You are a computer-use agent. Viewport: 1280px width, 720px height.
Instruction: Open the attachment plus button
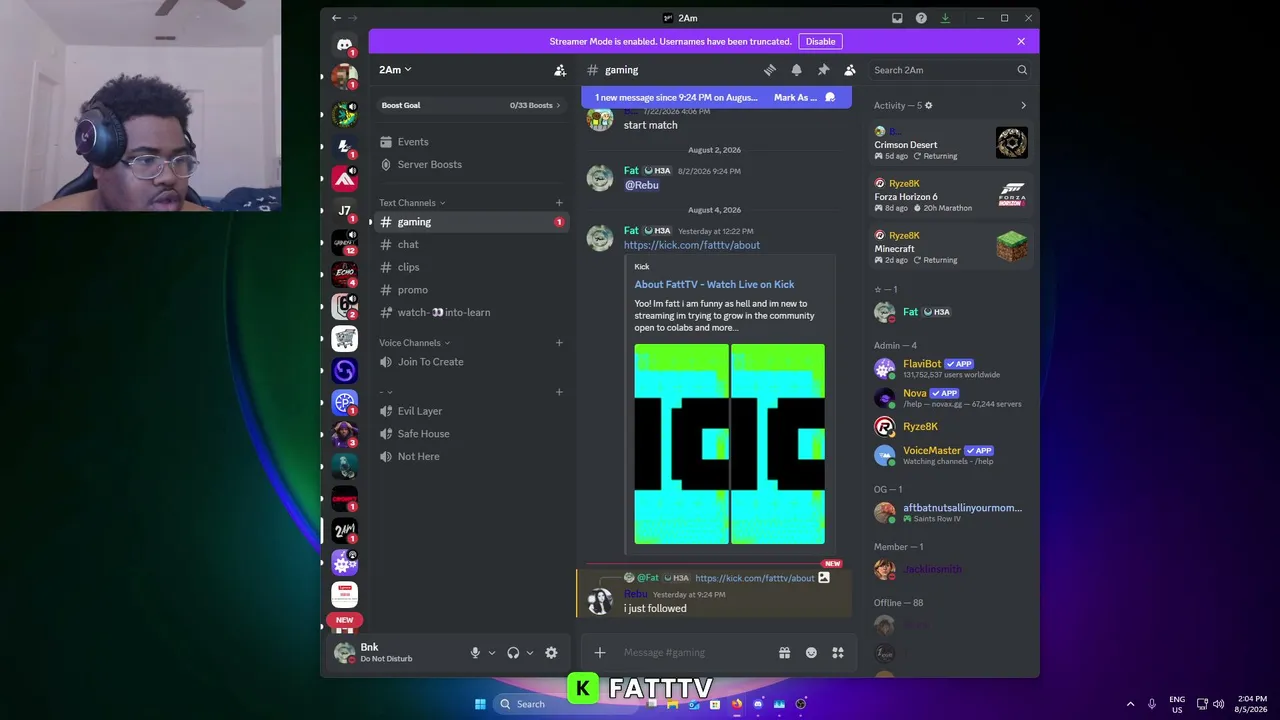600,653
